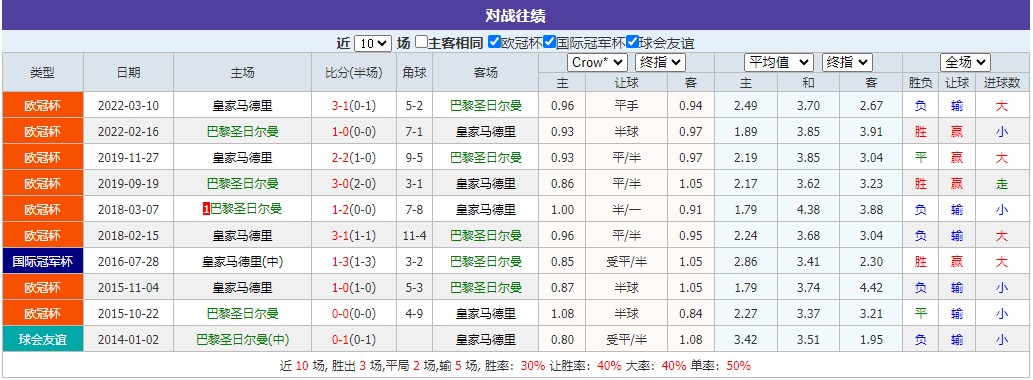Screen dimensions: 1033x380
Task: Open the Crow* bookmaker dropdown
Action: (598, 63)
